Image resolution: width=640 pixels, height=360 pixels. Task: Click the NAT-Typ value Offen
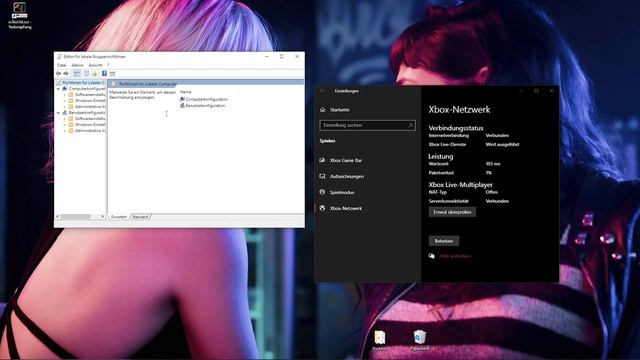click(491, 192)
